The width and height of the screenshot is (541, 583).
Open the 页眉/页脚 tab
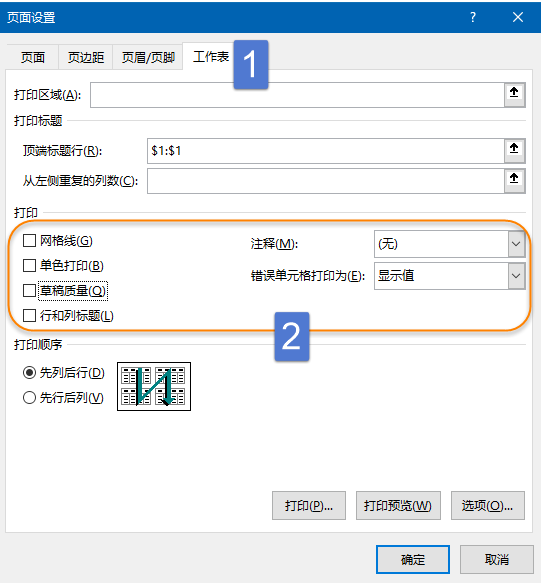pyautogui.click(x=148, y=57)
